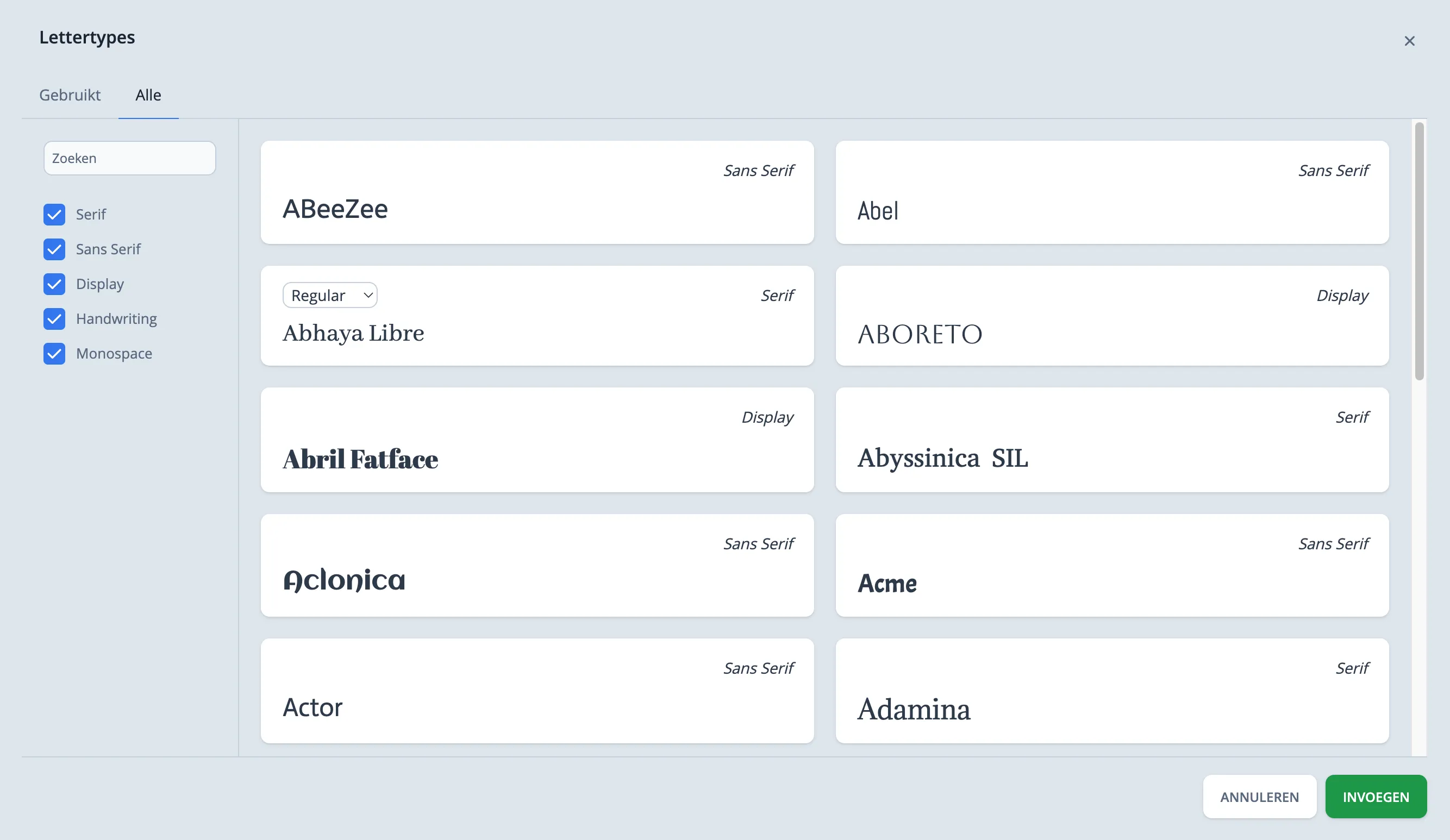The image size is (1450, 840).
Task: Untick the Handwriting filter checkbox
Action: (x=54, y=319)
